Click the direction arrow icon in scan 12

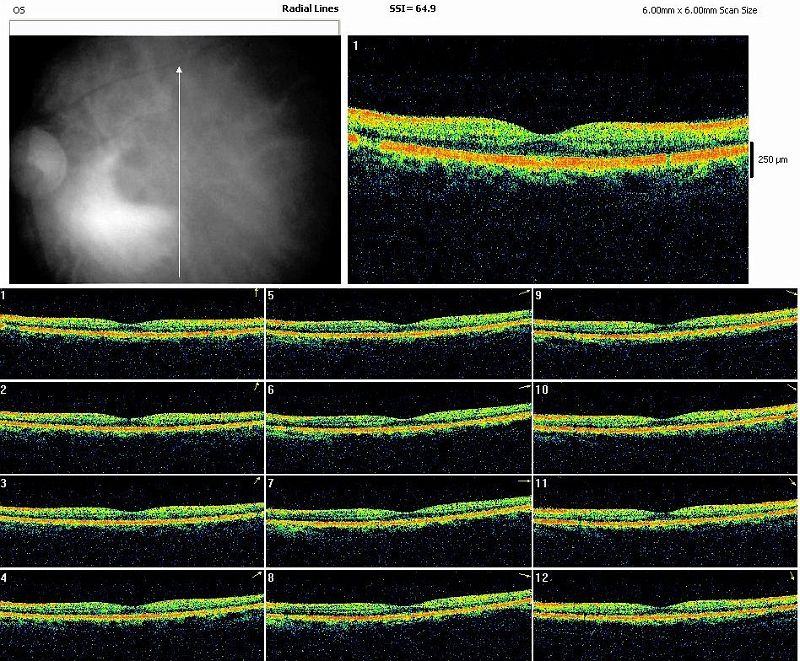(791, 577)
